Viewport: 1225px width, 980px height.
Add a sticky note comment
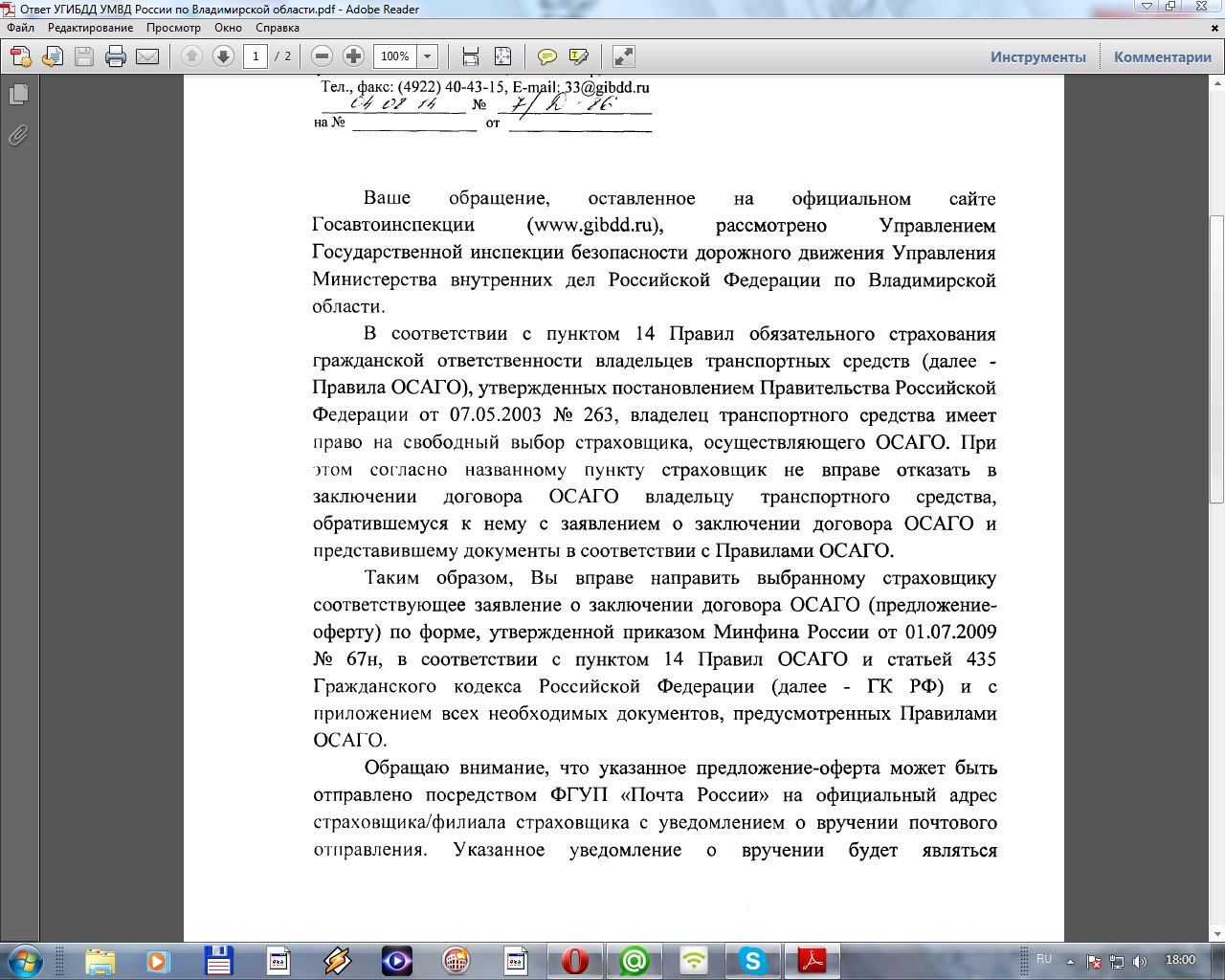tap(547, 56)
